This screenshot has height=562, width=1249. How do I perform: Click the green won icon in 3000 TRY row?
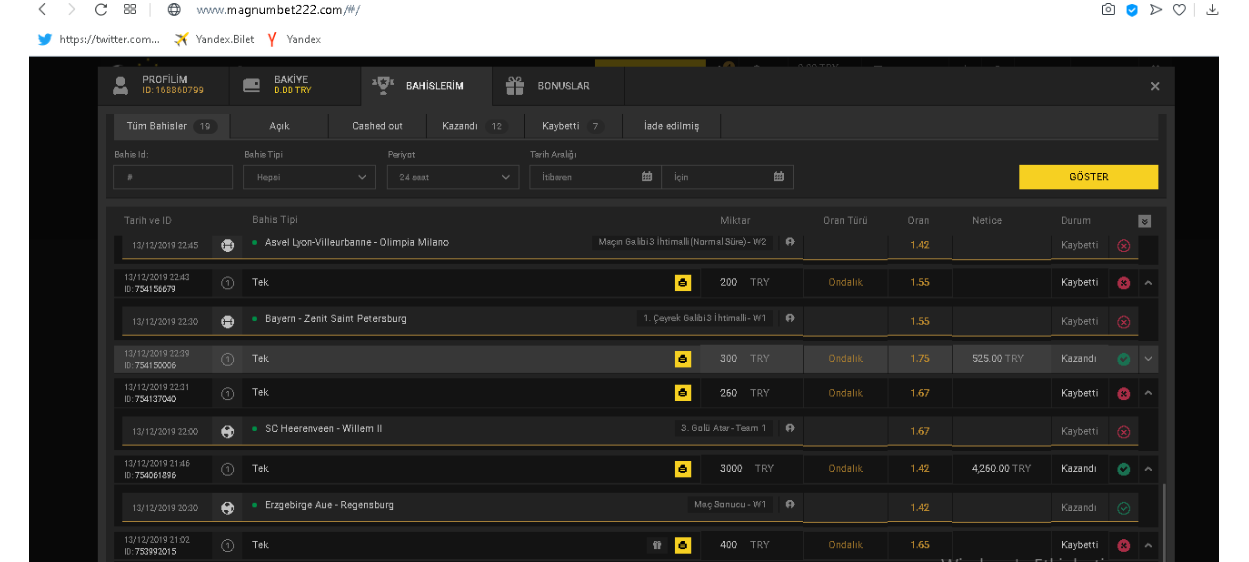(x=1123, y=469)
